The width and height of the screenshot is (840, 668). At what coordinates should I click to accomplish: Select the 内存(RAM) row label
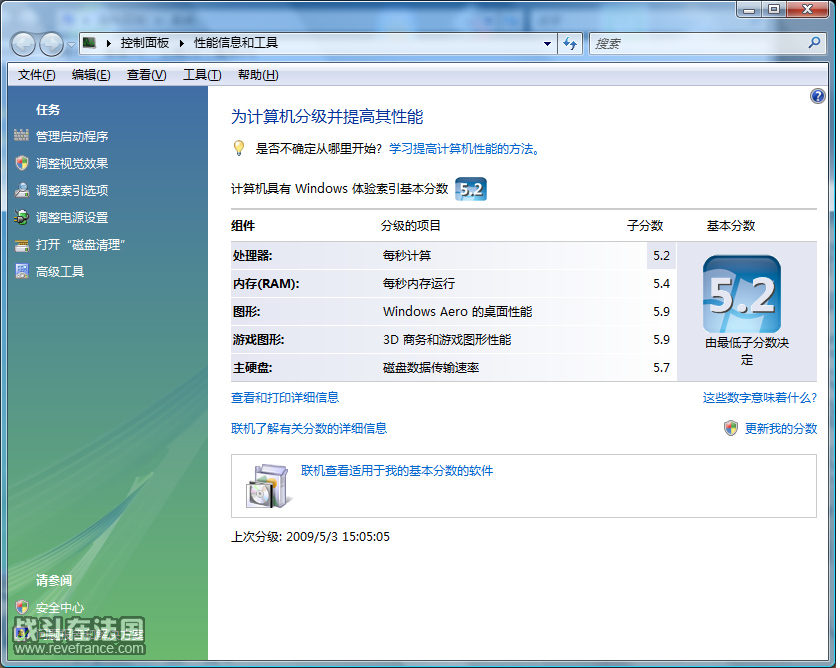point(266,284)
